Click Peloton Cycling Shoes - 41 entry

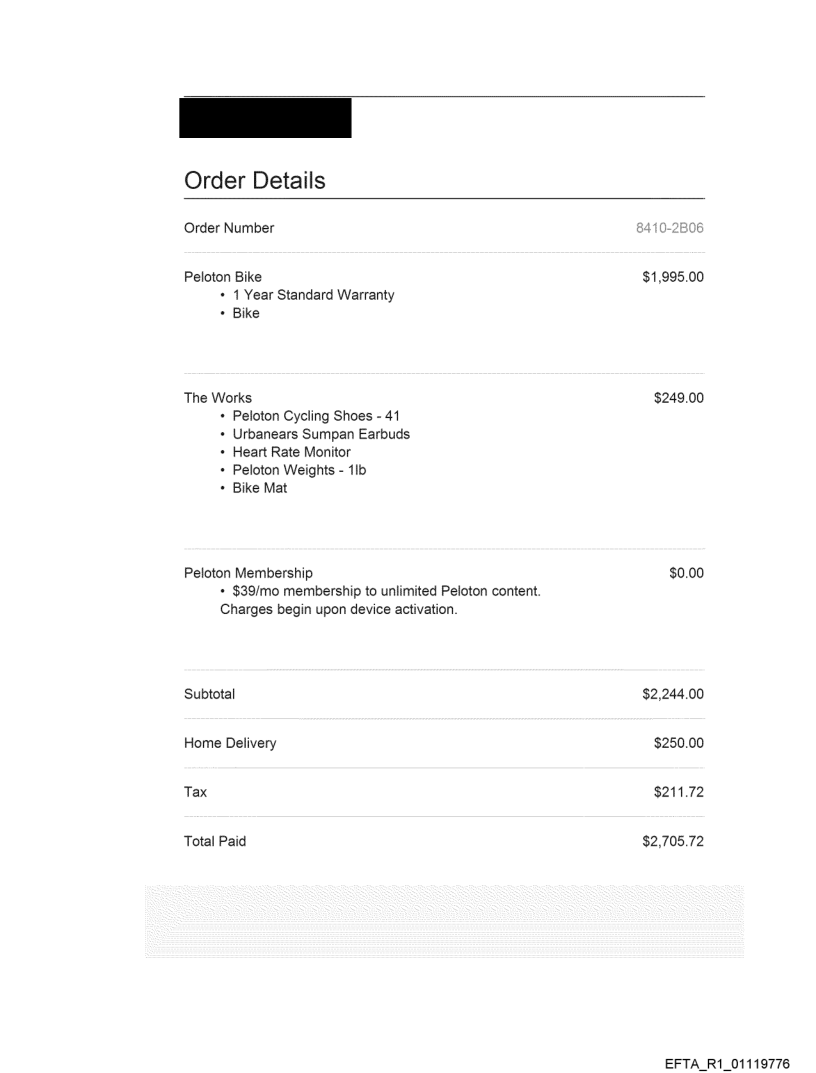316,416
